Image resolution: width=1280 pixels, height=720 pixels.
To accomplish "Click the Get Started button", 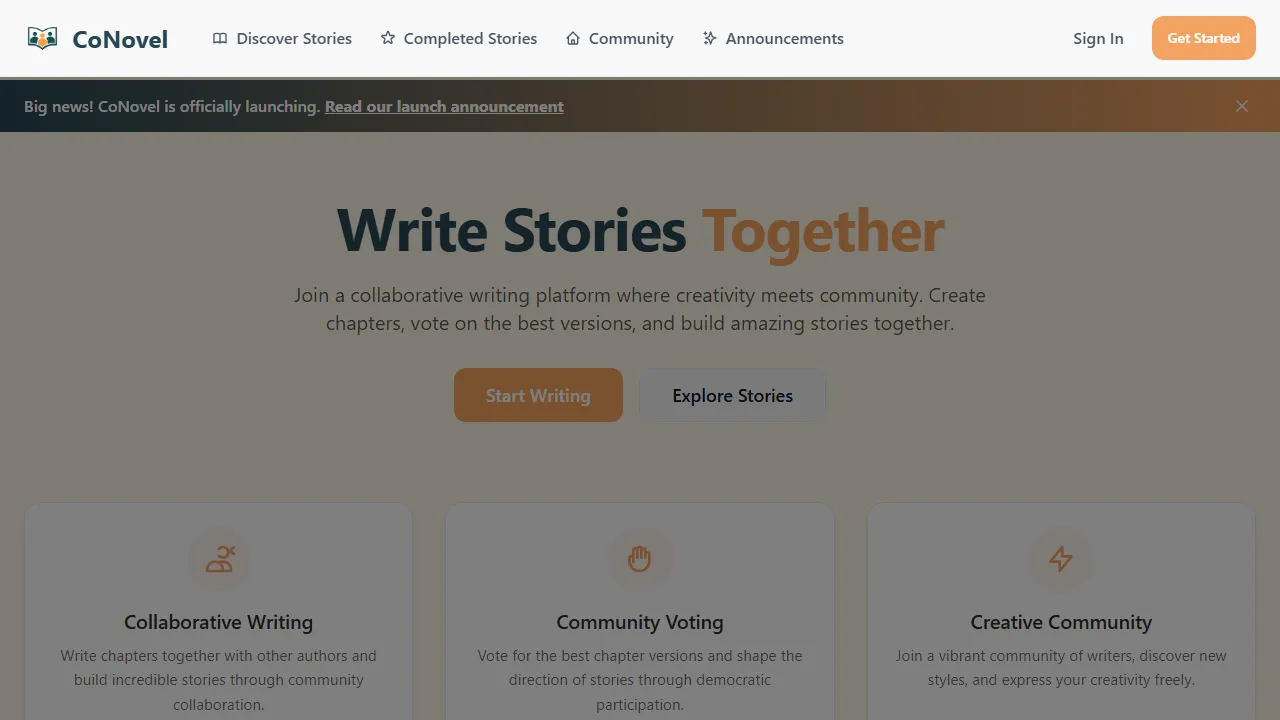I will tap(1204, 38).
